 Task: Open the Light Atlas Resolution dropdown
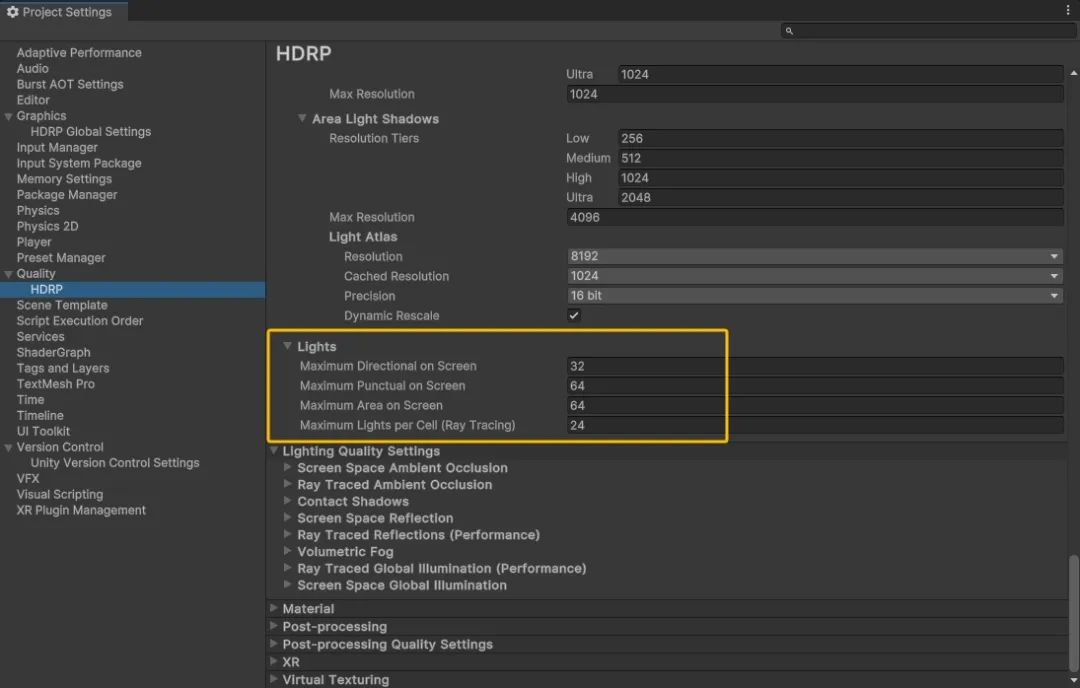(815, 256)
